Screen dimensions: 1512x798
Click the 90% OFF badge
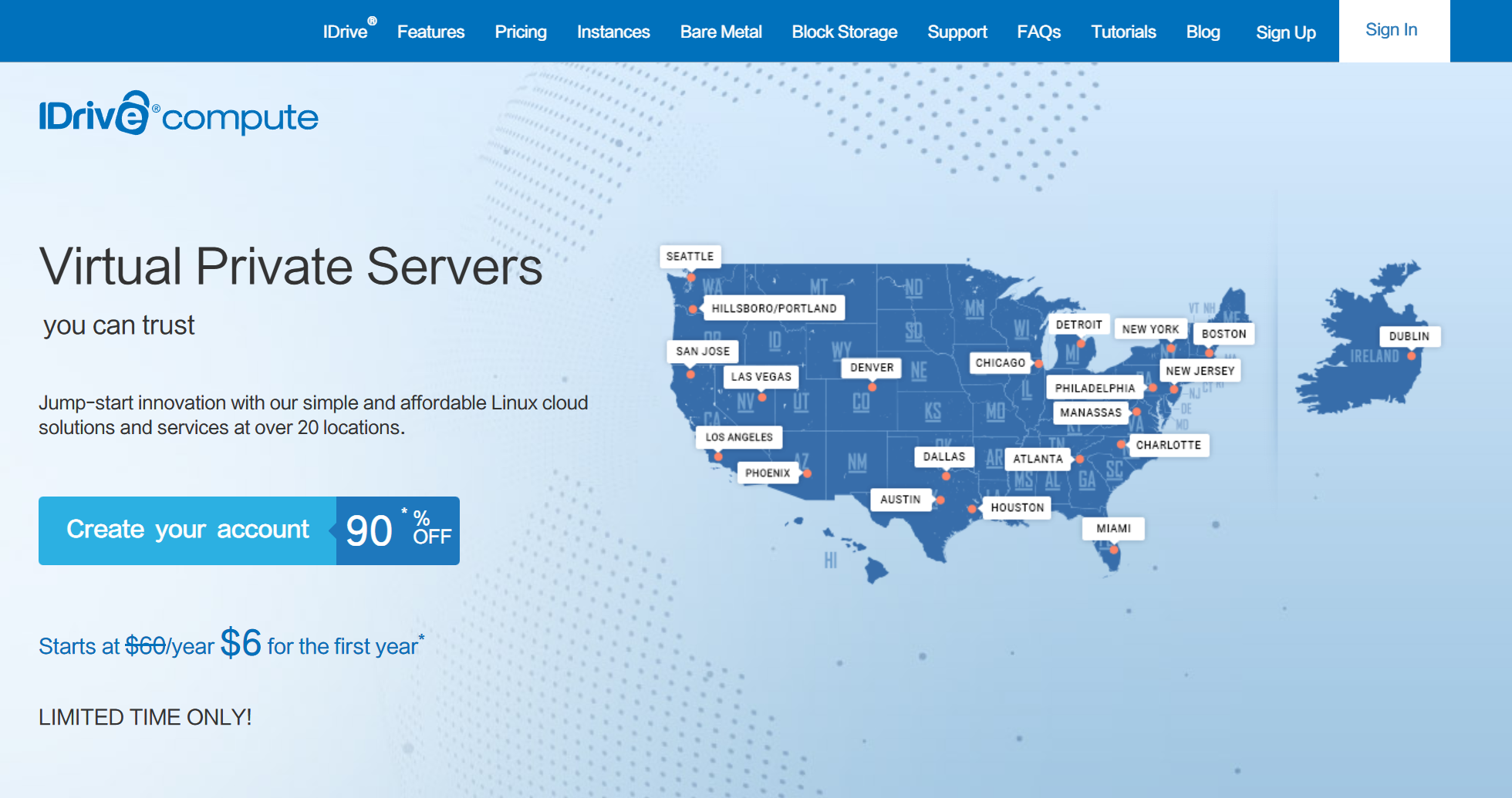(x=398, y=530)
